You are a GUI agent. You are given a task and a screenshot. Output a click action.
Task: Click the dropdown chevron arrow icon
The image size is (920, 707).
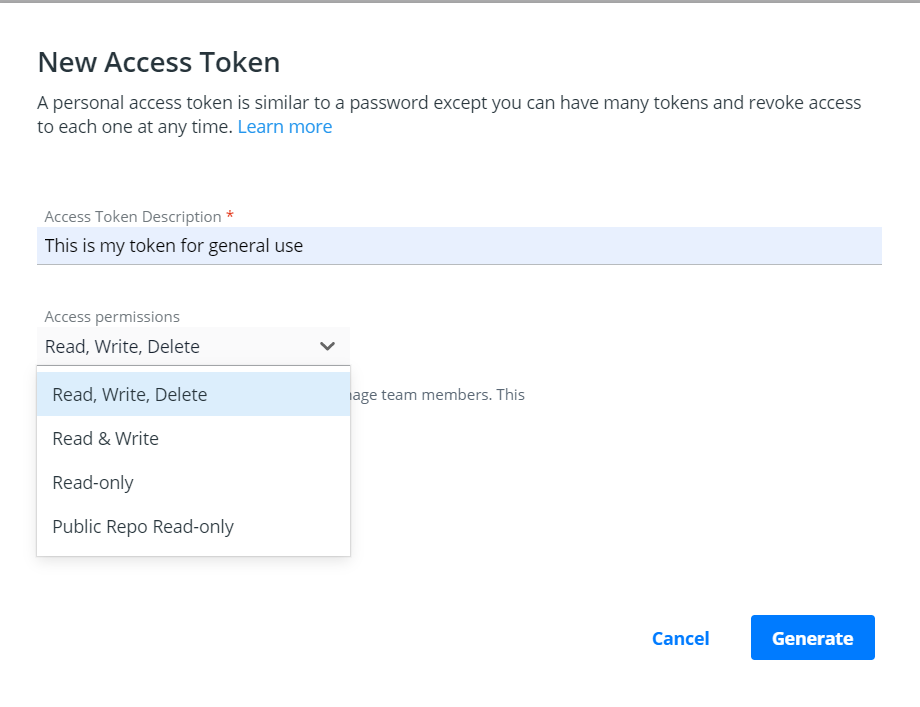(x=327, y=346)
